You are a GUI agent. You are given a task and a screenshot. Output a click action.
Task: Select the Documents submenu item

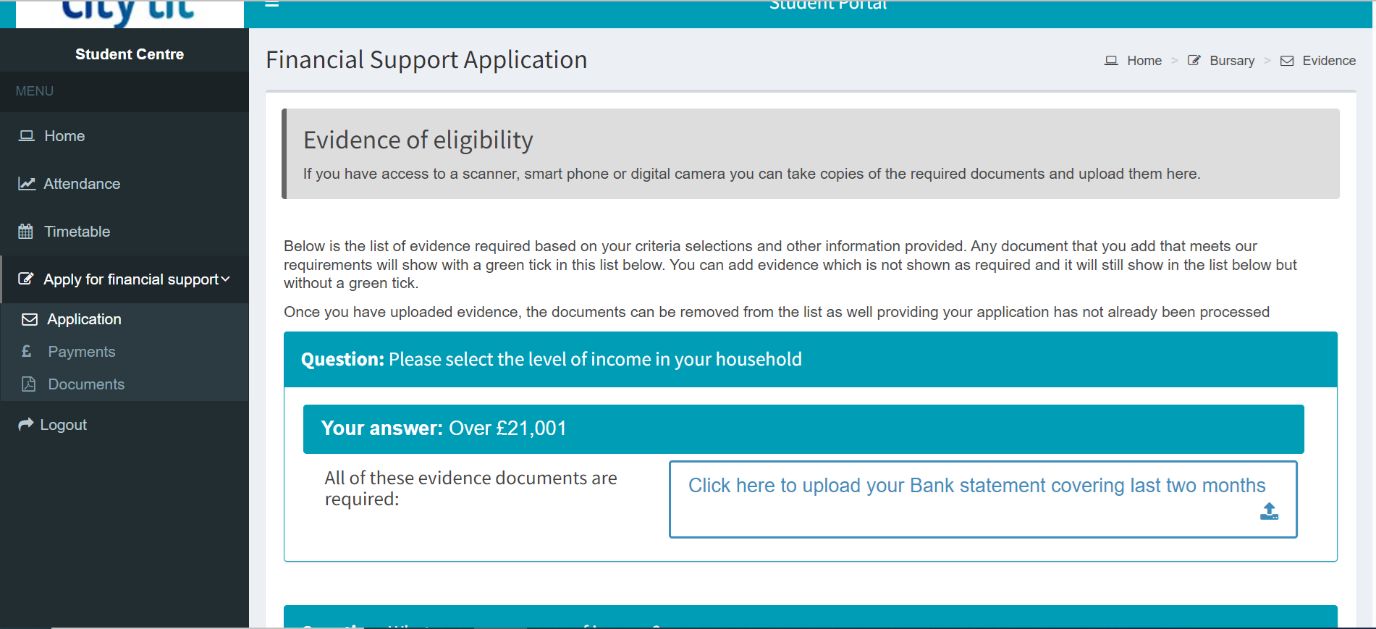[86, 385]
